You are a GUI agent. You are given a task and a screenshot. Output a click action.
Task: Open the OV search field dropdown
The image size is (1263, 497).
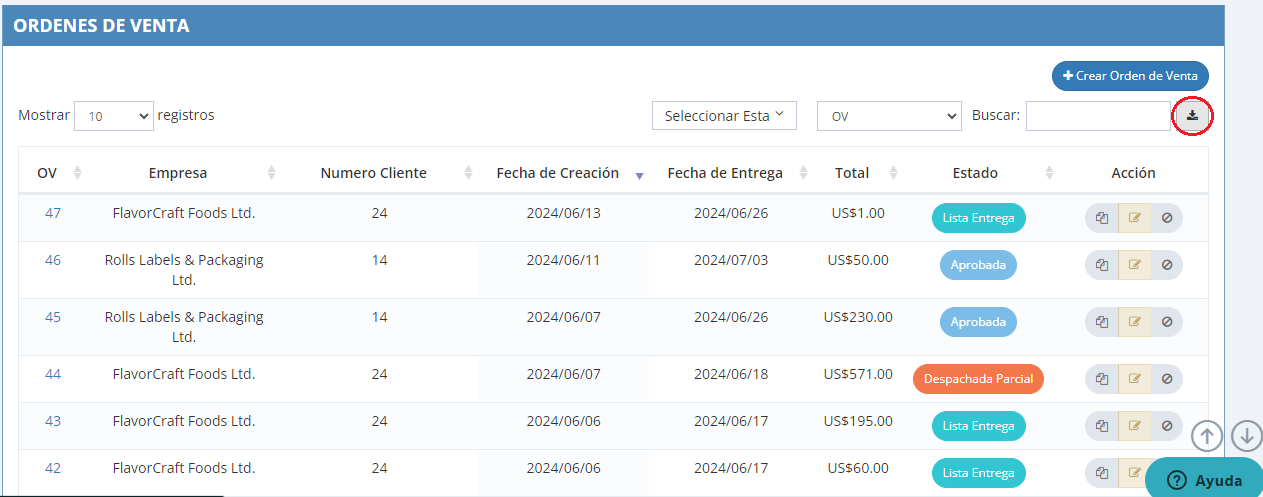889,116
